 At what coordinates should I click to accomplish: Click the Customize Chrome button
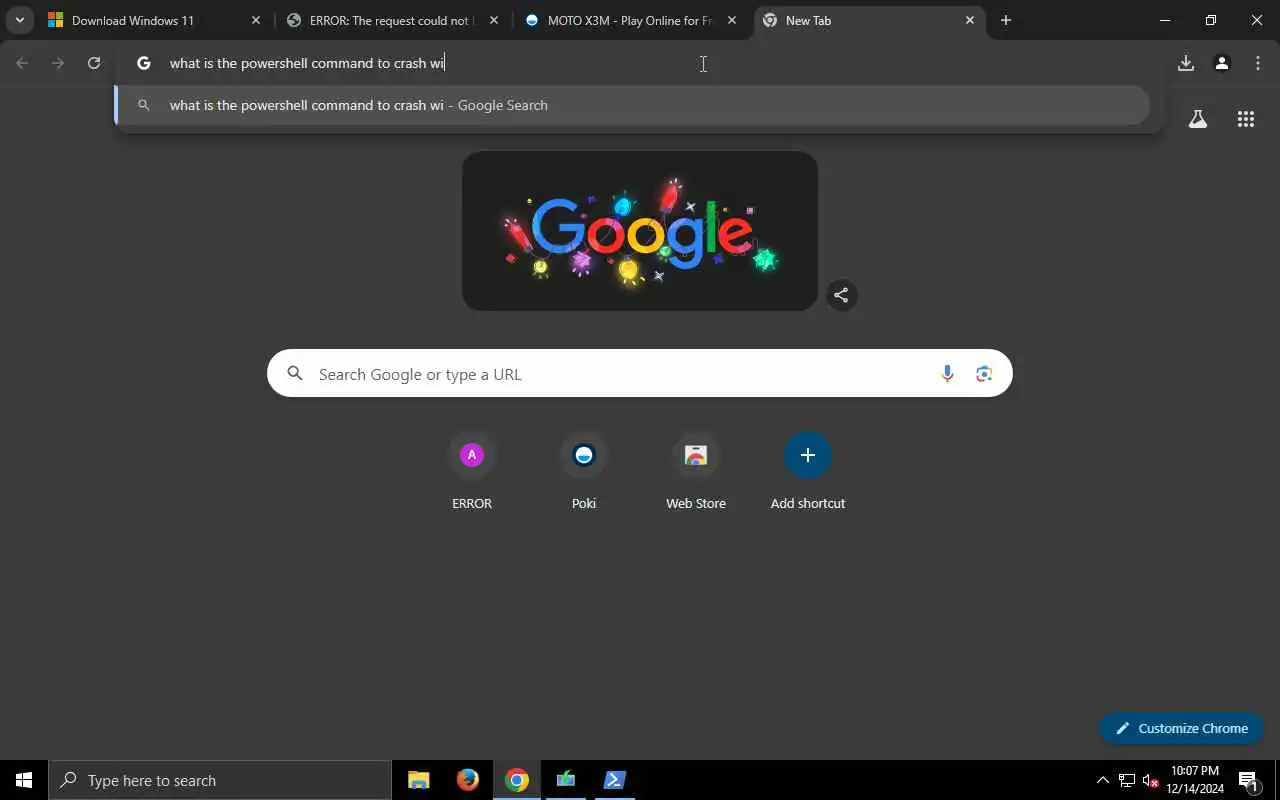click(1181, 728)
